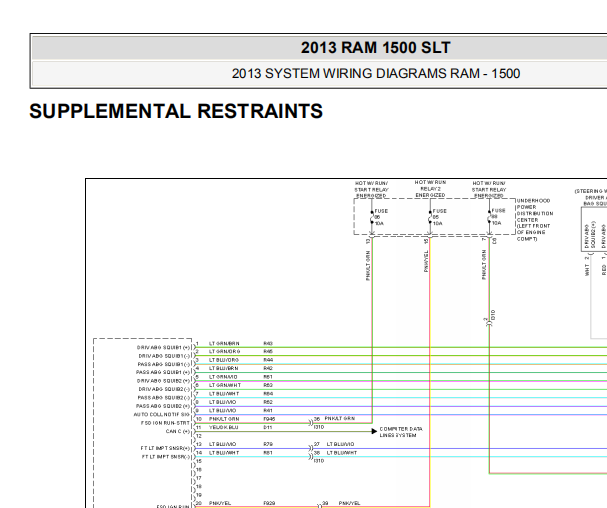
Task: Click the "PASS ABG SQUIB1 (-)" pin label
Action: (x=164, y=364)
